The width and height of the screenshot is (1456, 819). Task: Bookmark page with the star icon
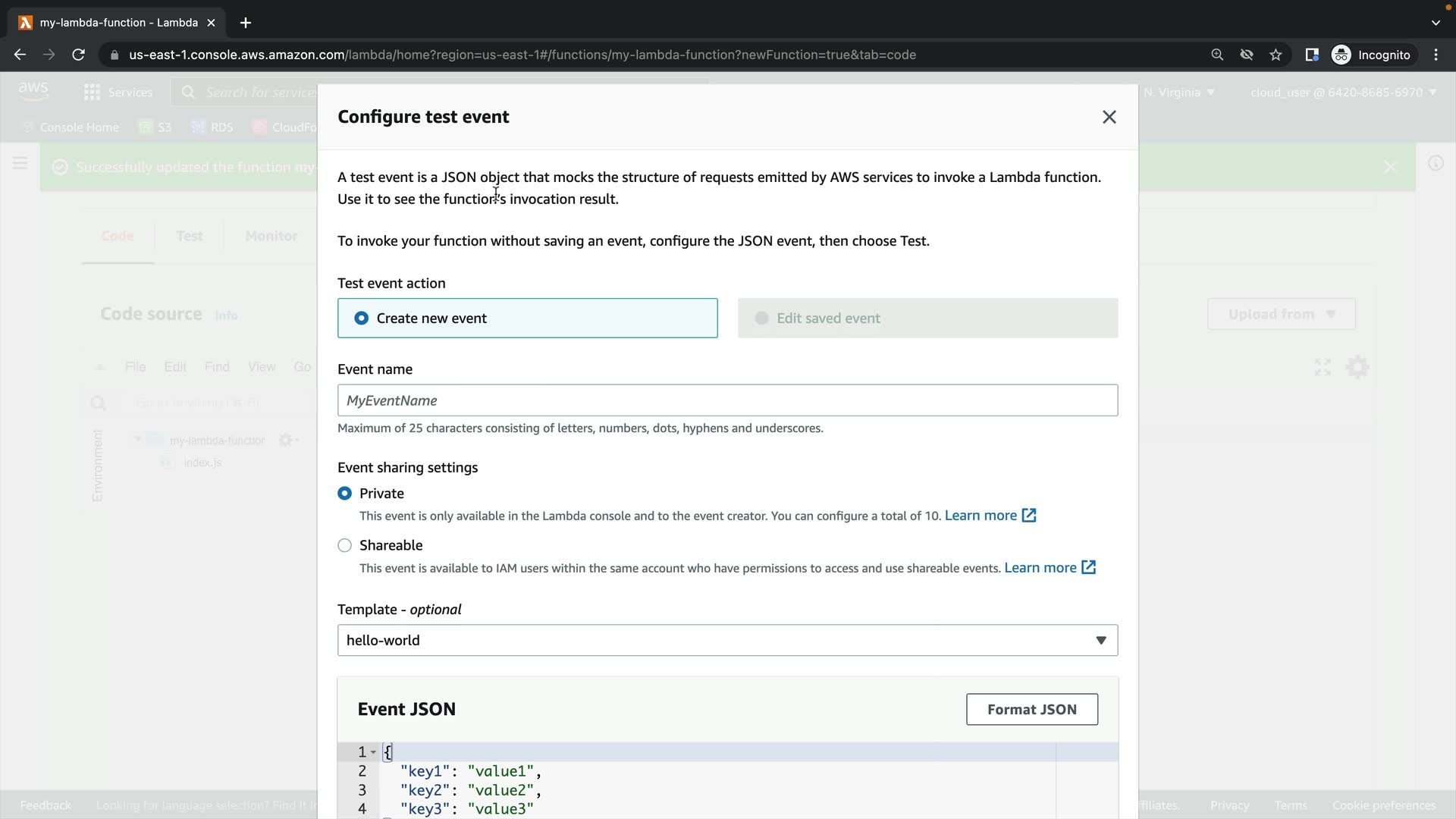[x=1276, y=55]
